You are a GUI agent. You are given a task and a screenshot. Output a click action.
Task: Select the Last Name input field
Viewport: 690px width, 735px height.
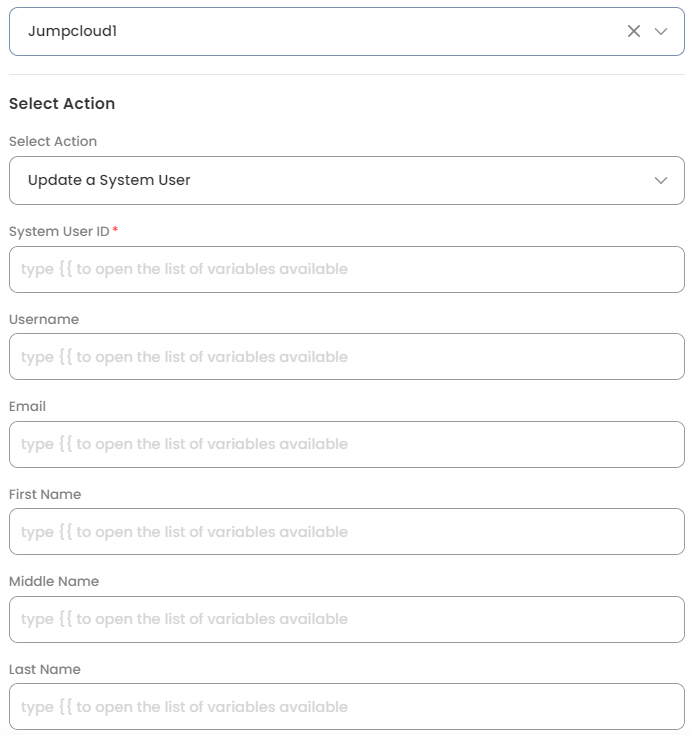(x=346, y=707)
